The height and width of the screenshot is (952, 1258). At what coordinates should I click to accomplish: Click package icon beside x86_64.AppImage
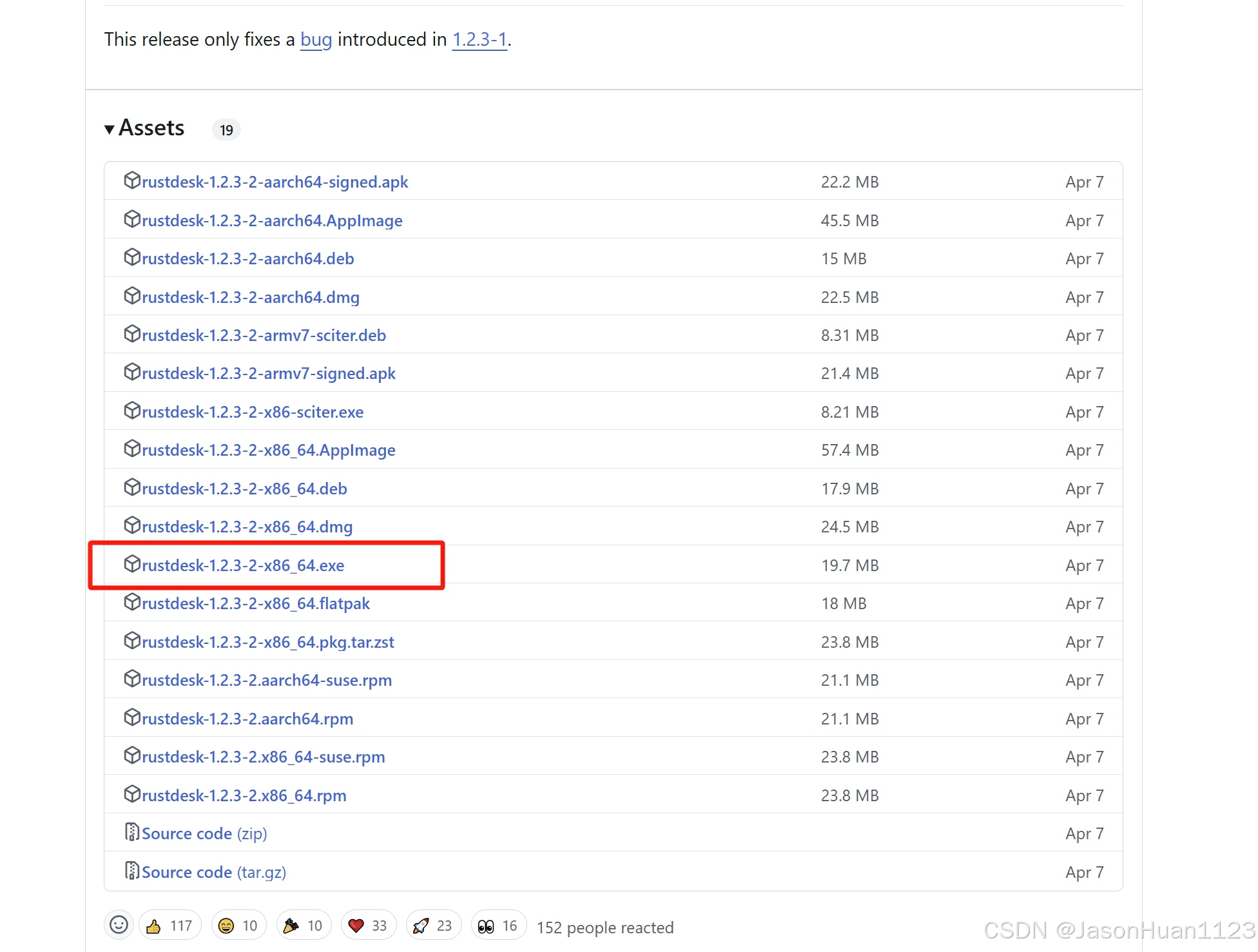click(132, 448)
